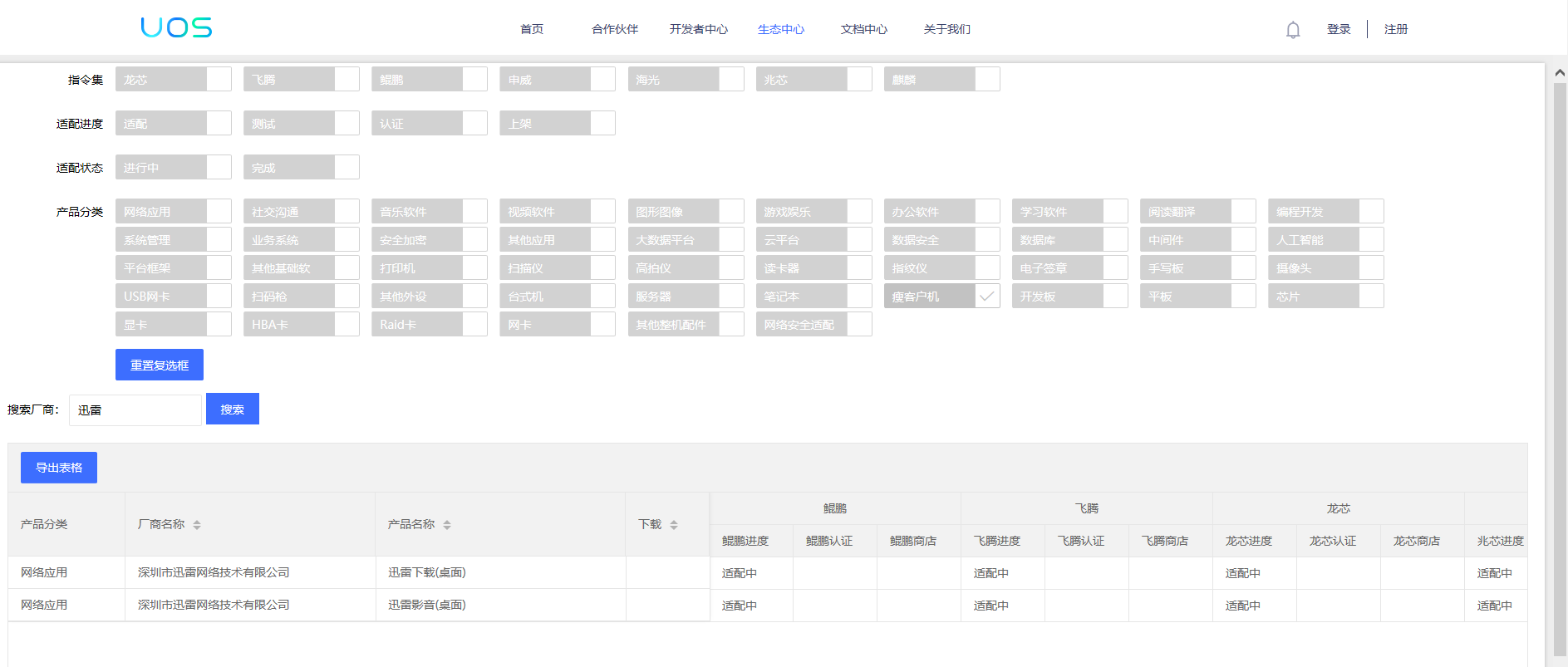The height and width of the screenshot is (667, 1568).
Task: Sort by 产品名称 column arrows
Action: click(447, 525)
